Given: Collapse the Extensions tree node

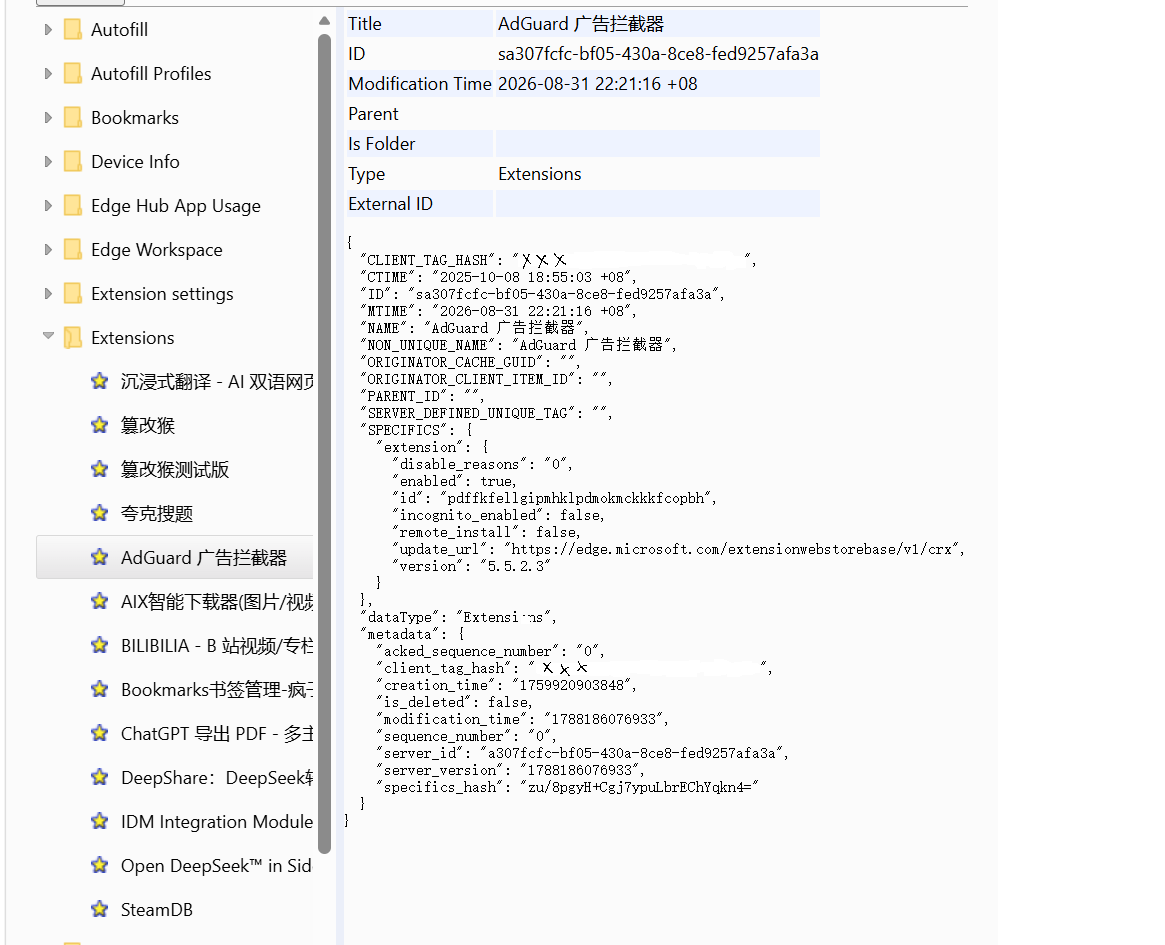Looking at the screenshot, I should [x=48, y=336].
